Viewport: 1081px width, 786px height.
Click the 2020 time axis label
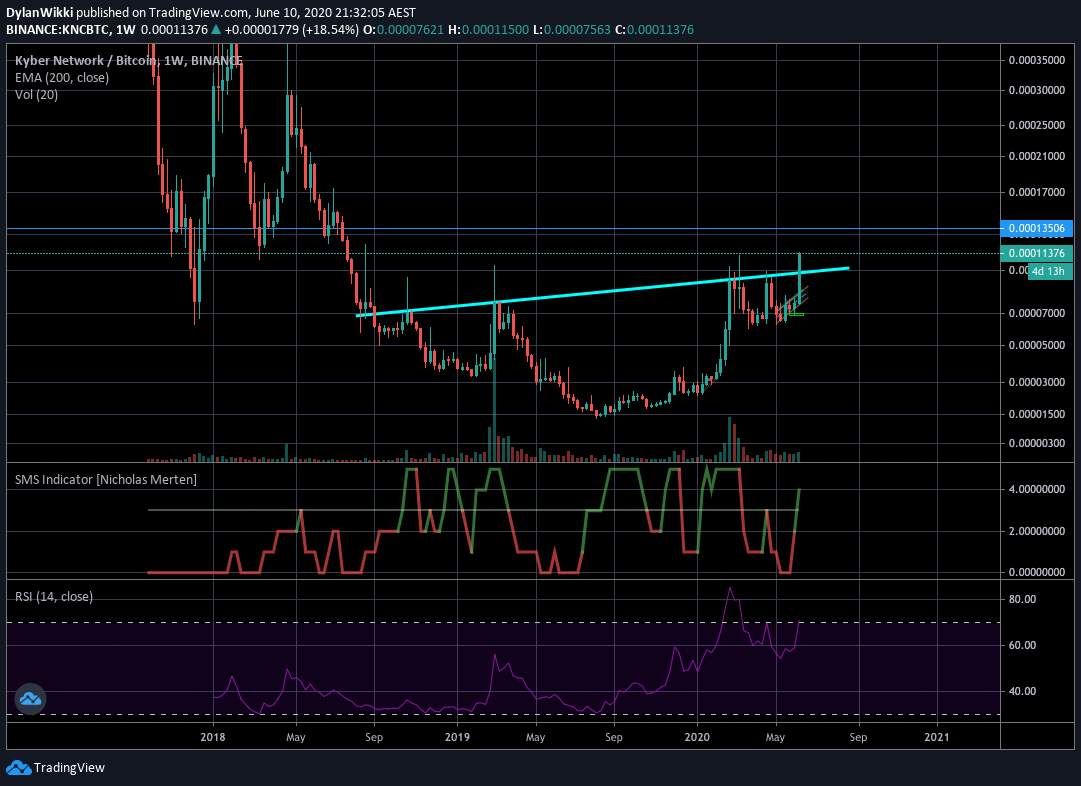pos(697,737)
